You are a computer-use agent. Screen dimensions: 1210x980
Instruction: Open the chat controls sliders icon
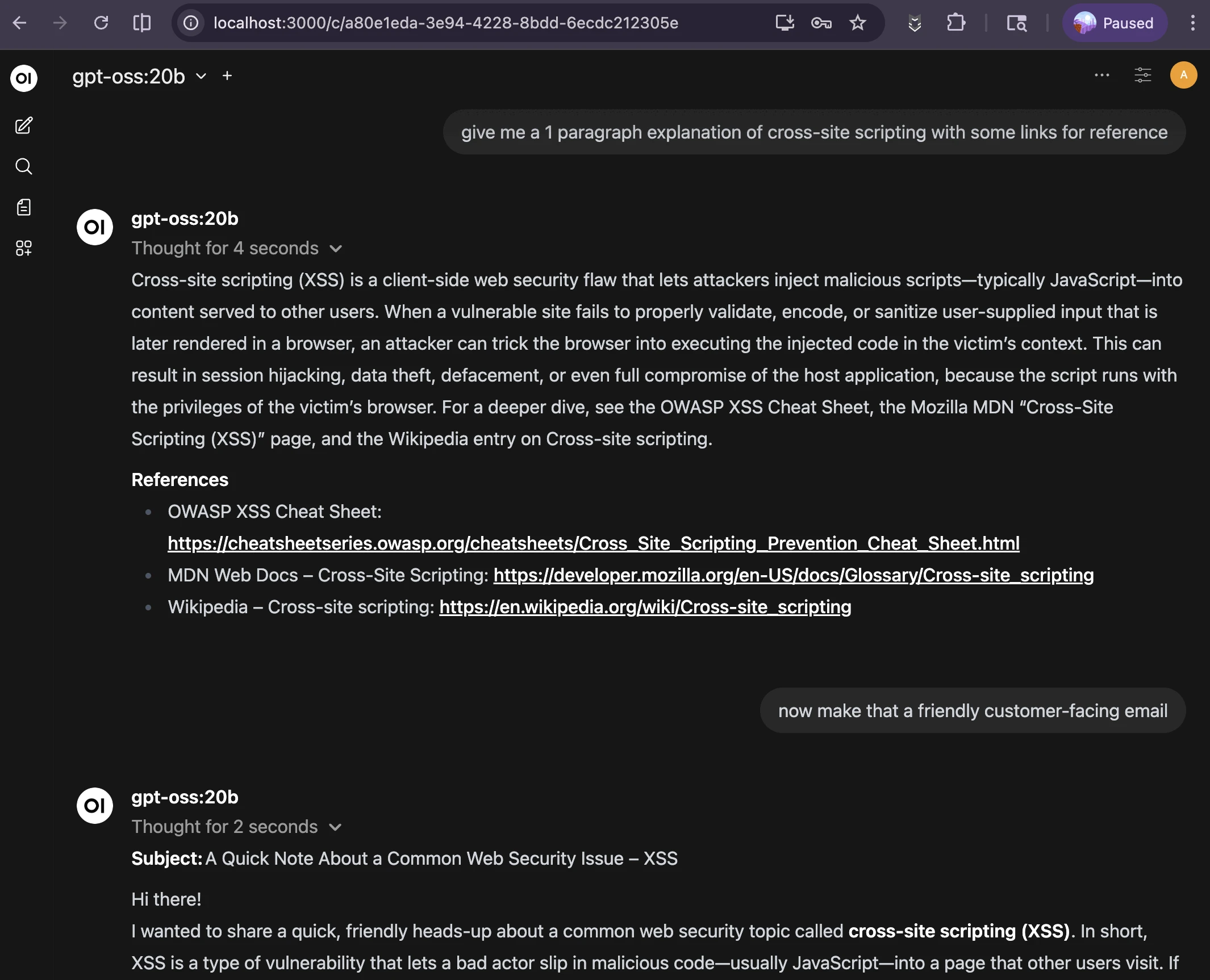1142,75
